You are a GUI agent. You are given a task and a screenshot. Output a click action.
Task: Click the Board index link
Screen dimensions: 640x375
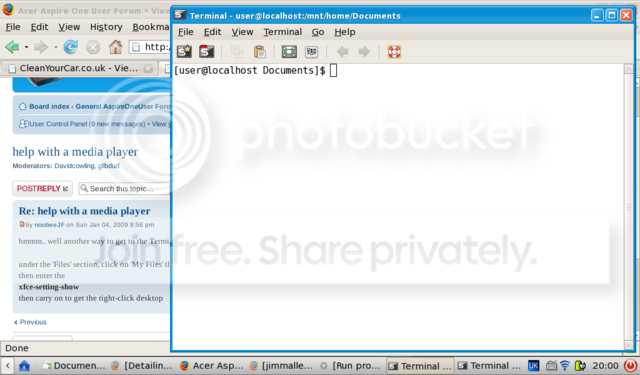(x=49, y=107)
